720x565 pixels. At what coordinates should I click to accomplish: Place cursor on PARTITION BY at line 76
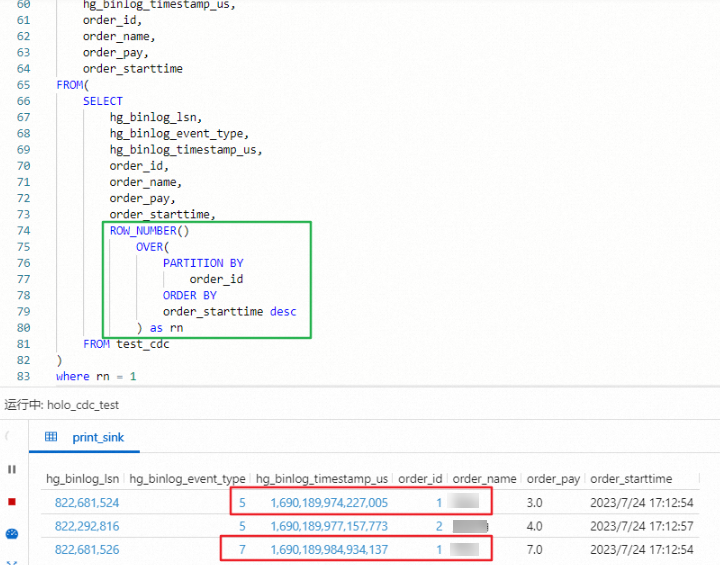[x=203, y=263]
